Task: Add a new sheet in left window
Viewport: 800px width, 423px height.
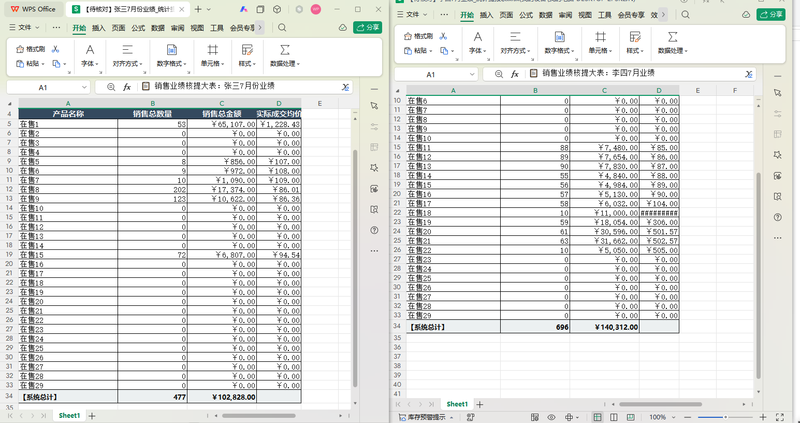Action: pos(92,415)
